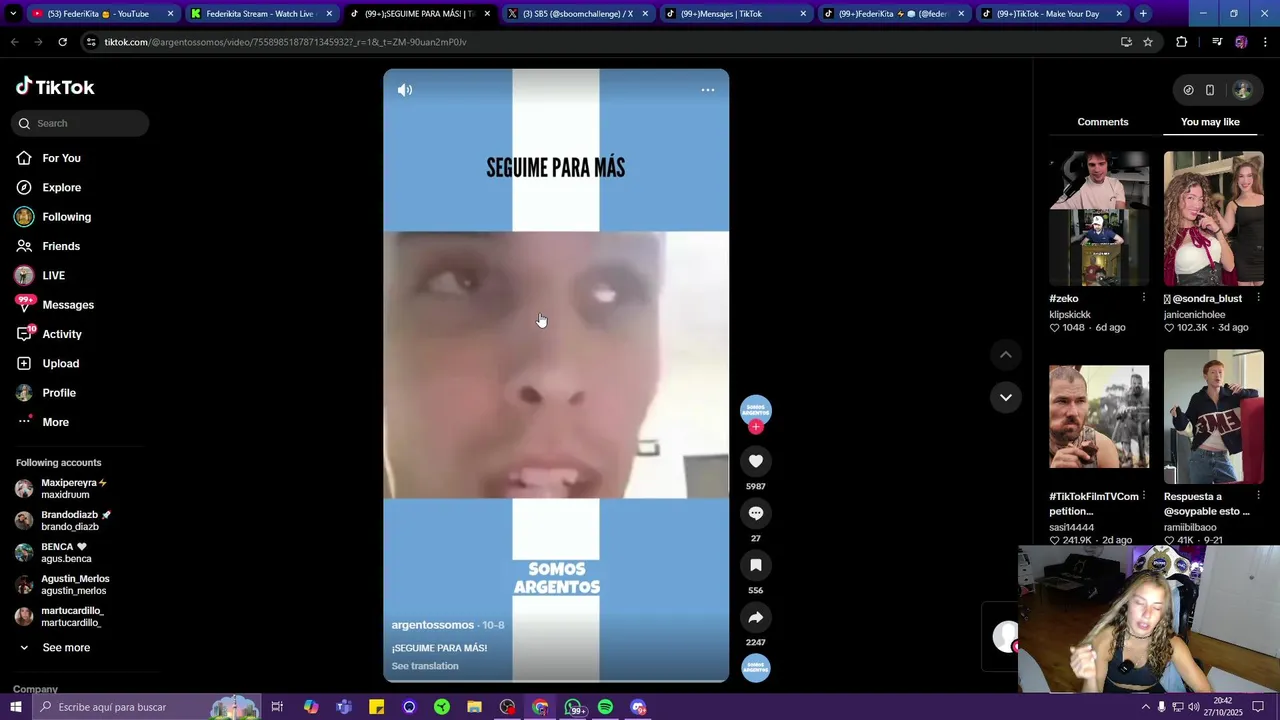
Task: Open the @sondra_blust recommended video thumbnail
Action: pyautogui.click(x=1214, y=218)
